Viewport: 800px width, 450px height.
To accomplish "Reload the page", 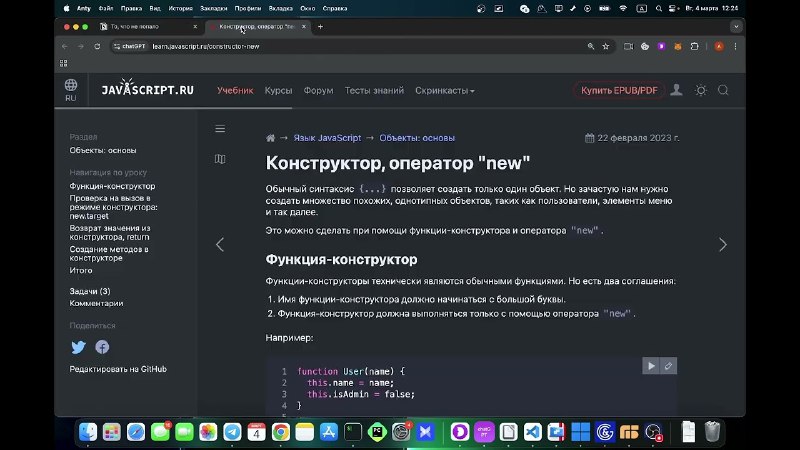I will (x=97, y=46).
